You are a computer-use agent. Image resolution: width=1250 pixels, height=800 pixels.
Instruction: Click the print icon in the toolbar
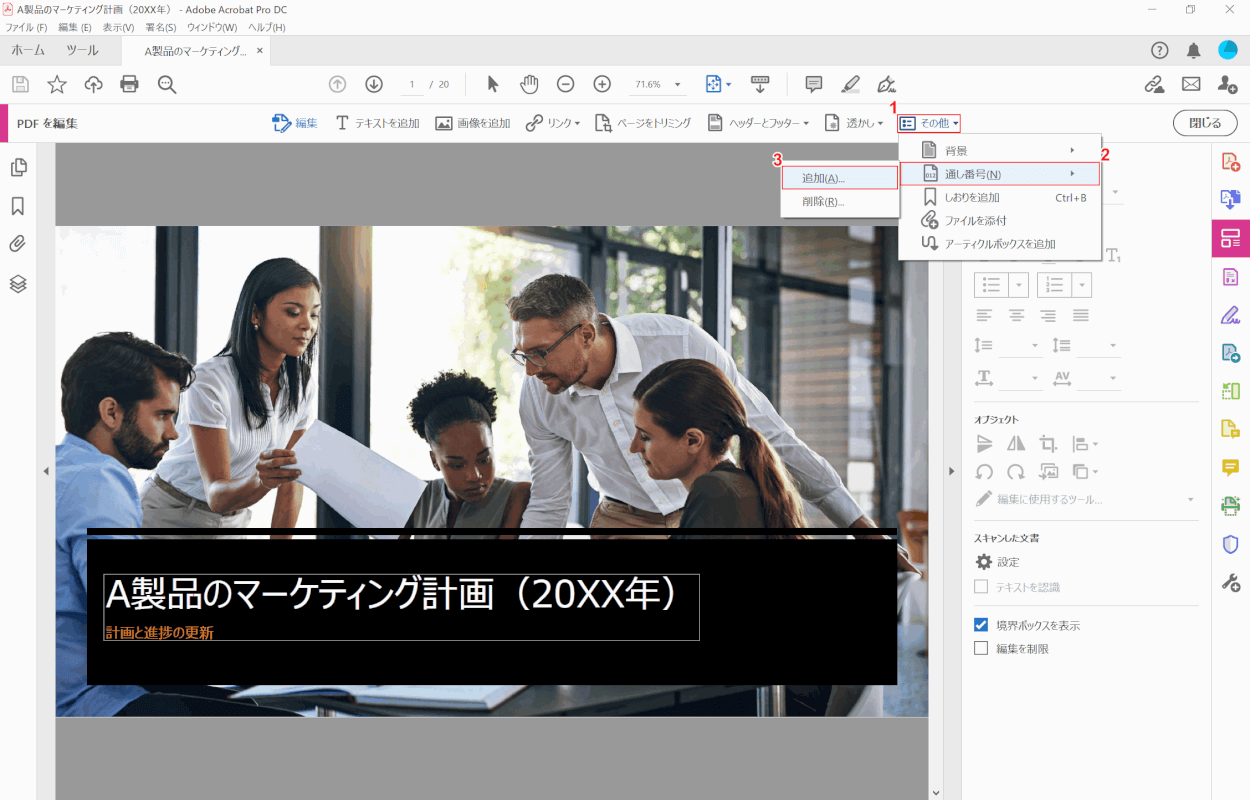coord(129,84)
